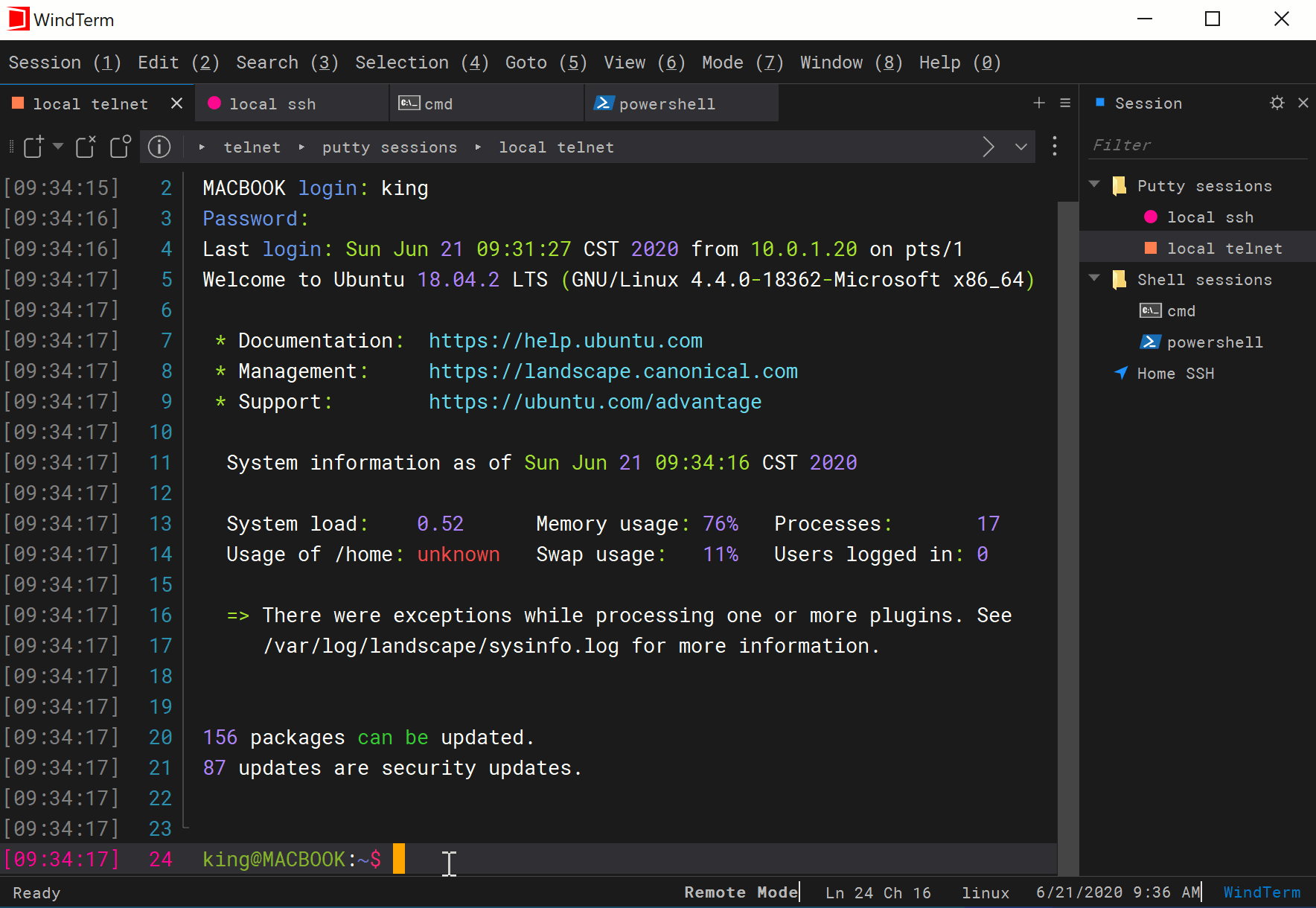Click the linux status bar entry

tap(986, 892)
